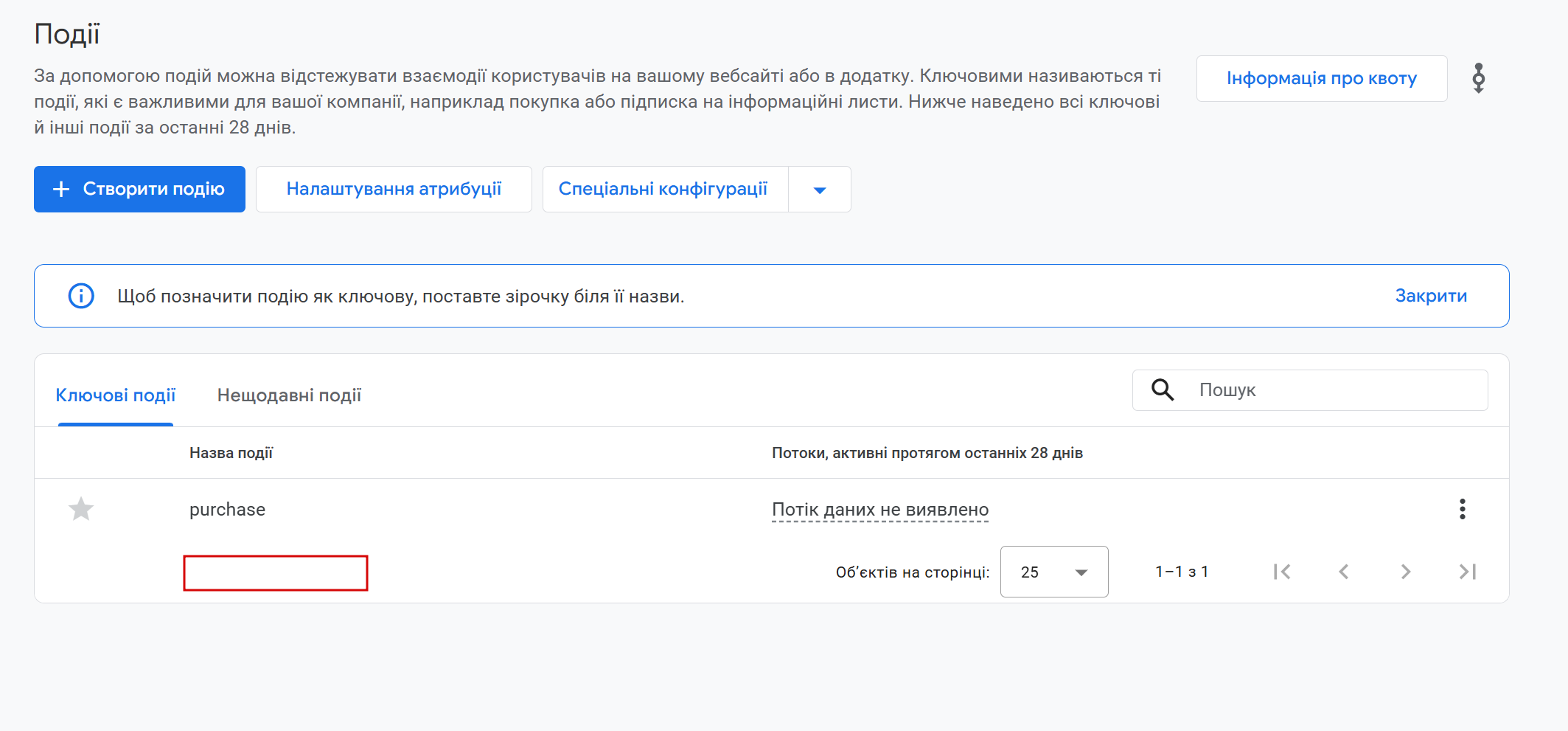Viewport: 1568px width, 731px height.
Task: Toggle key event star for purchase
Action: (81, 509)
